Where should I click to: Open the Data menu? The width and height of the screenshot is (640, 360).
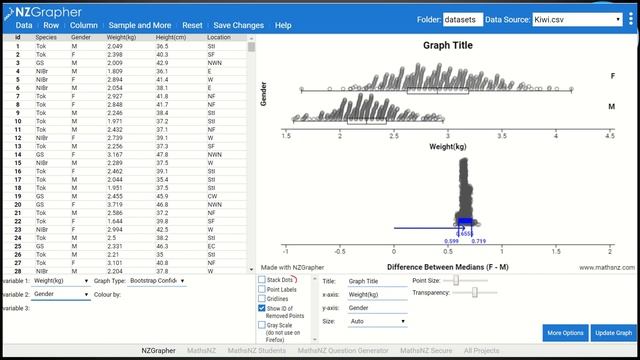pyautogui.click(x=24, y=25)
